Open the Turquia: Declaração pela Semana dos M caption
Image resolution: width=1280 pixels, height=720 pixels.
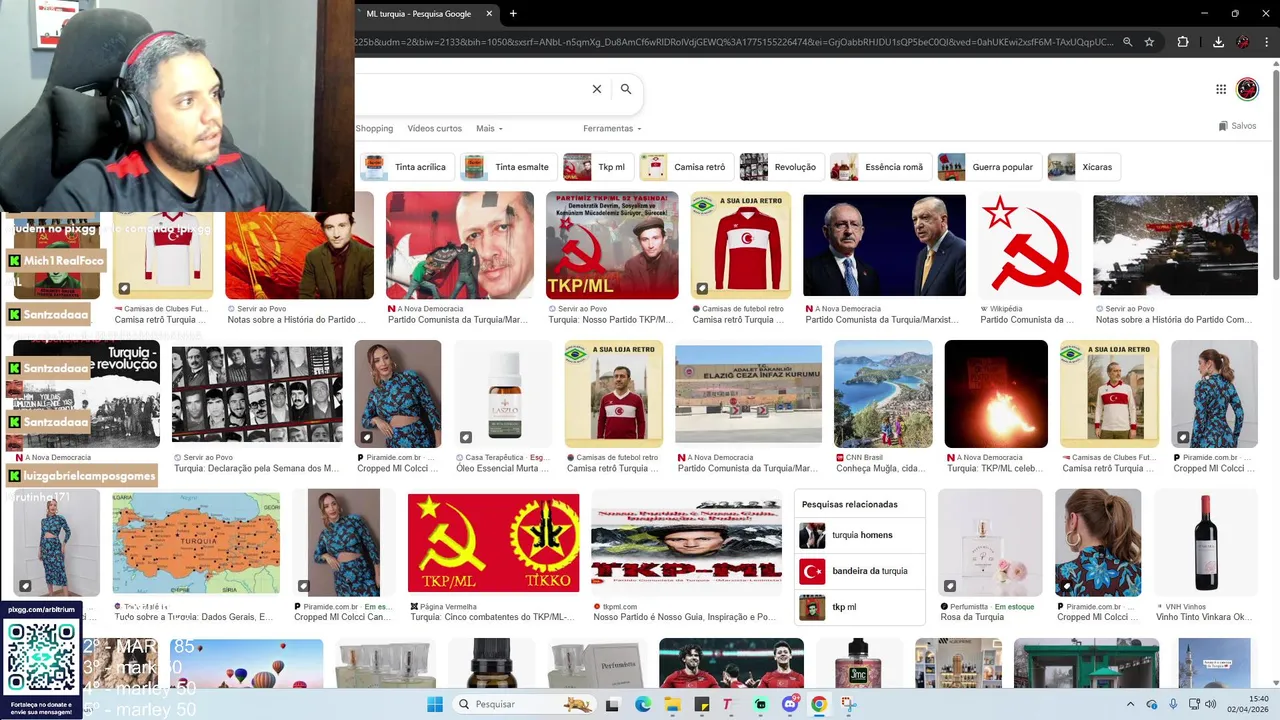pyautogui.click(x=257, y=468)
